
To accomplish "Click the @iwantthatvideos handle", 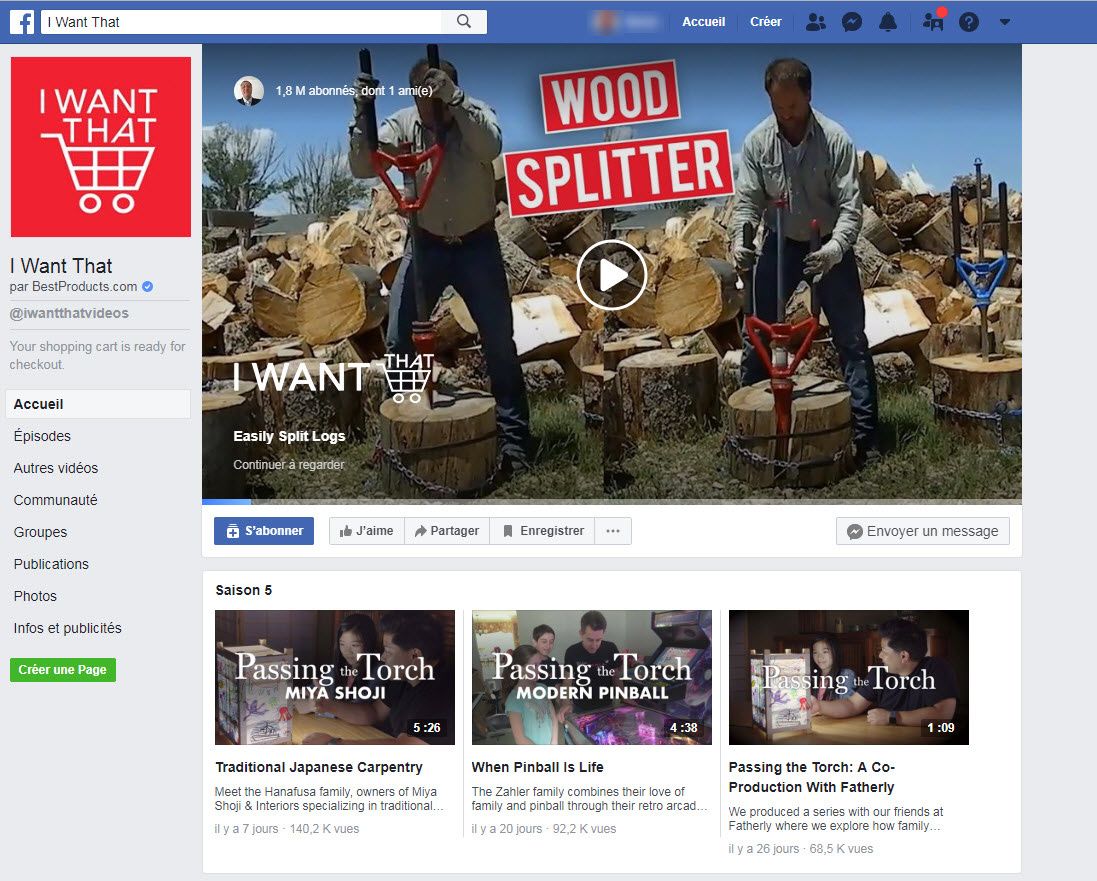I will (x=69, y=313).
